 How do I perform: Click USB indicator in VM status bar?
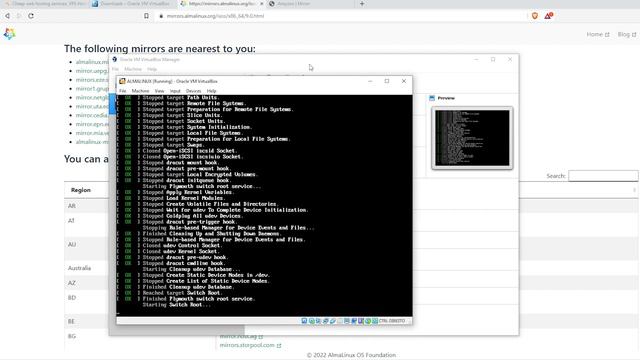333,321
